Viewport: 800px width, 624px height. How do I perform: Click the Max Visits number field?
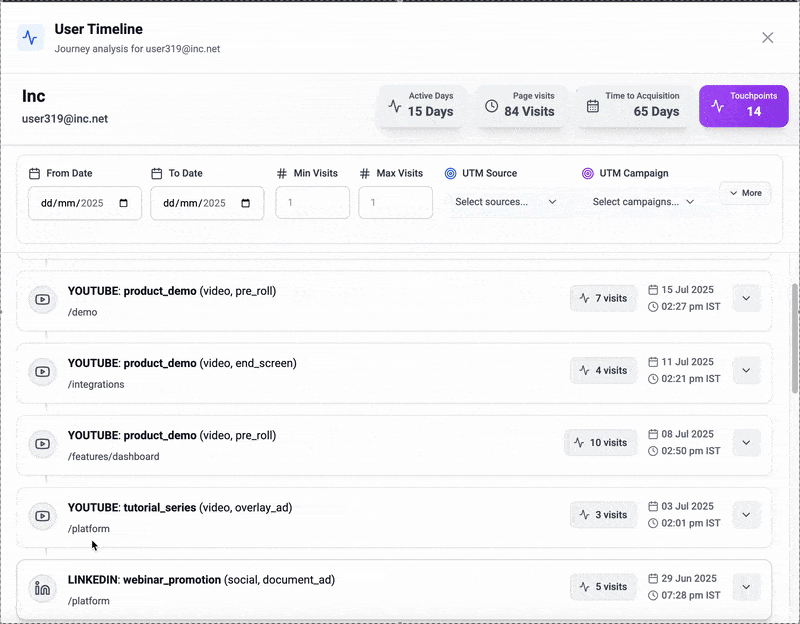point(395,203)
